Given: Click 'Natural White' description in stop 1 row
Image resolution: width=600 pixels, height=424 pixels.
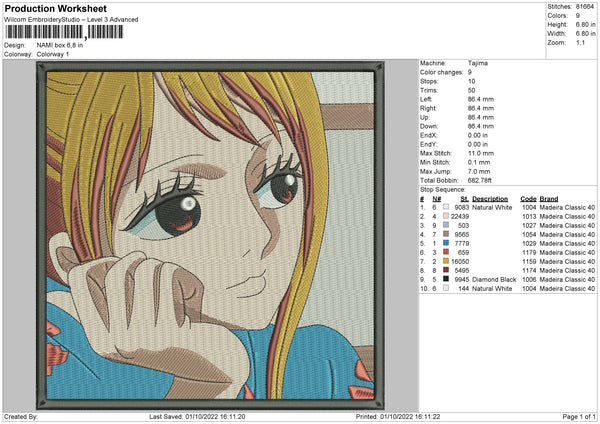Looking at the screenshot, I should 492,207.
